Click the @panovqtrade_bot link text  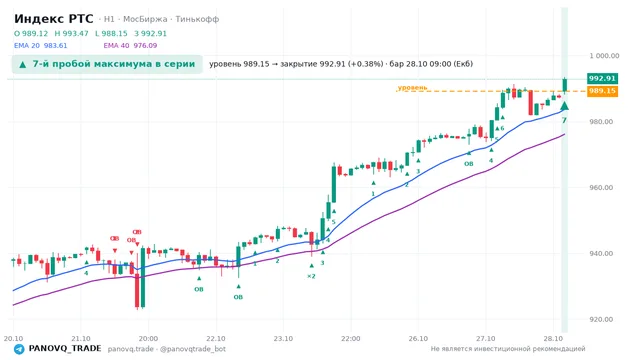click(193, 349)
